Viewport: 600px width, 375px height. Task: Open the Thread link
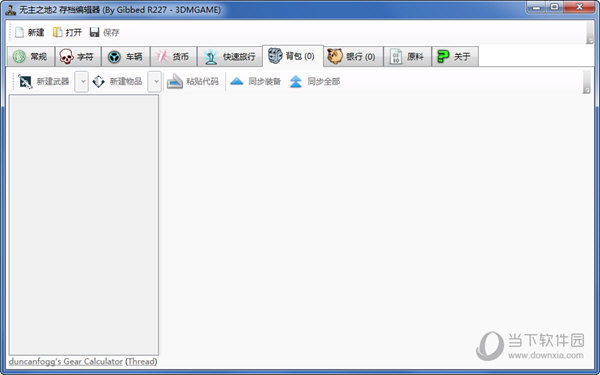pos(141,362)
